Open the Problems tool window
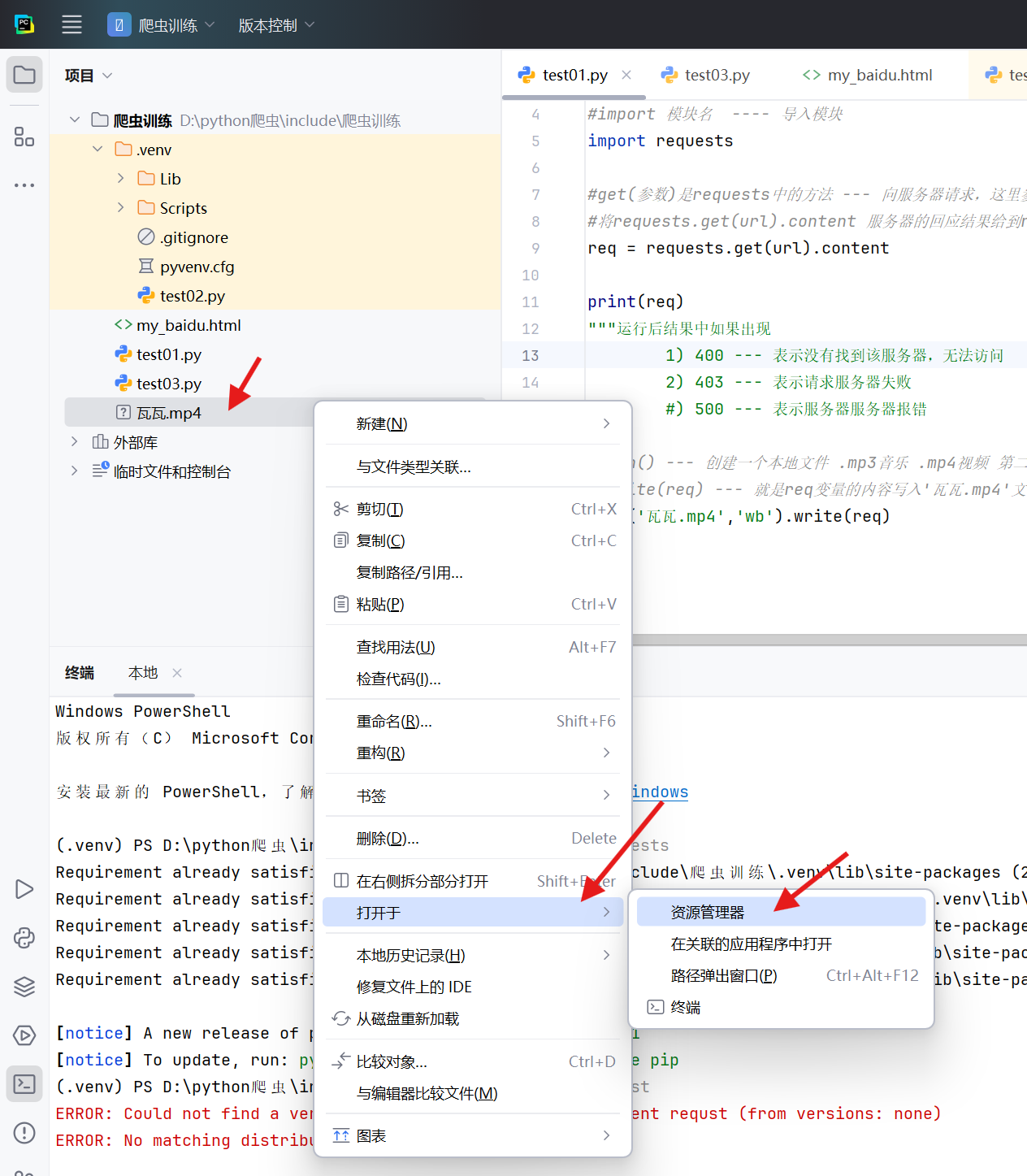The image size is (1027, 1176). coord(24,1133)
